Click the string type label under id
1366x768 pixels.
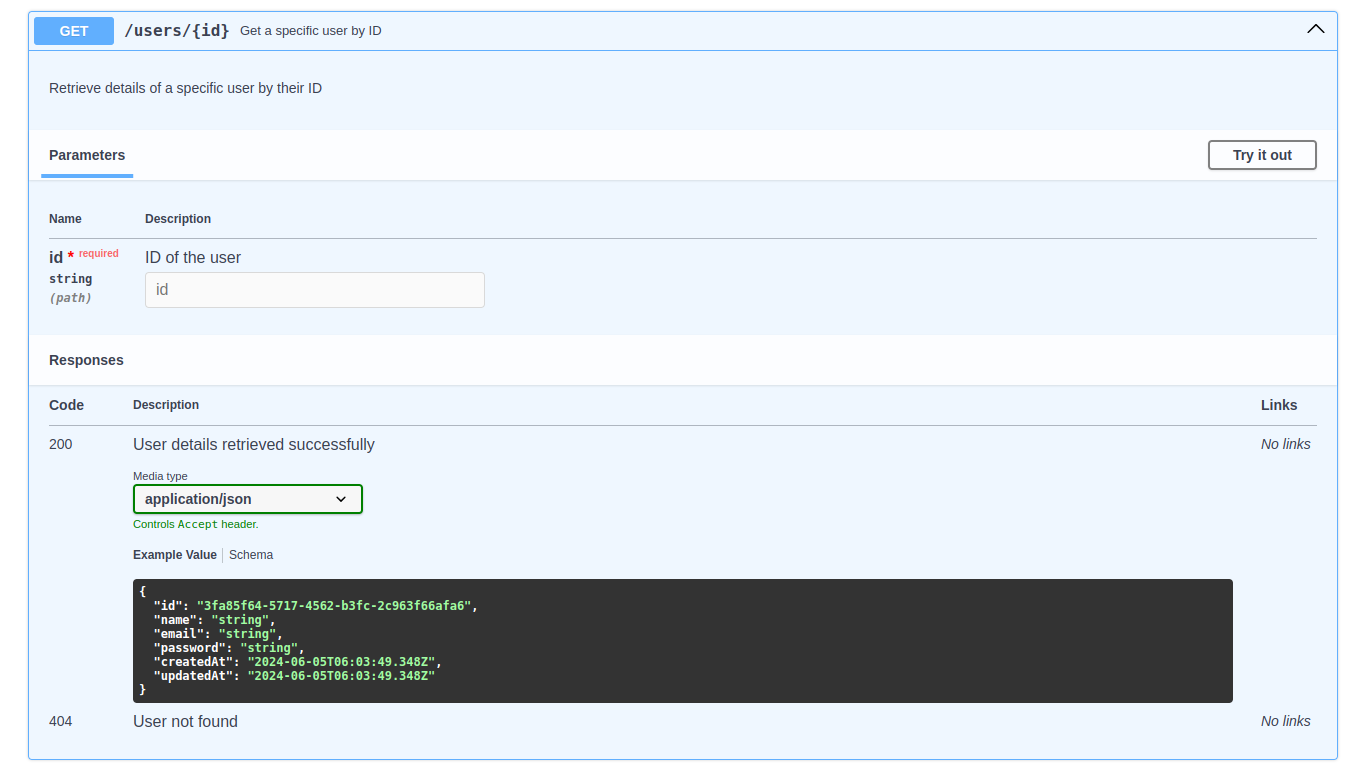(x=70, y=278)
